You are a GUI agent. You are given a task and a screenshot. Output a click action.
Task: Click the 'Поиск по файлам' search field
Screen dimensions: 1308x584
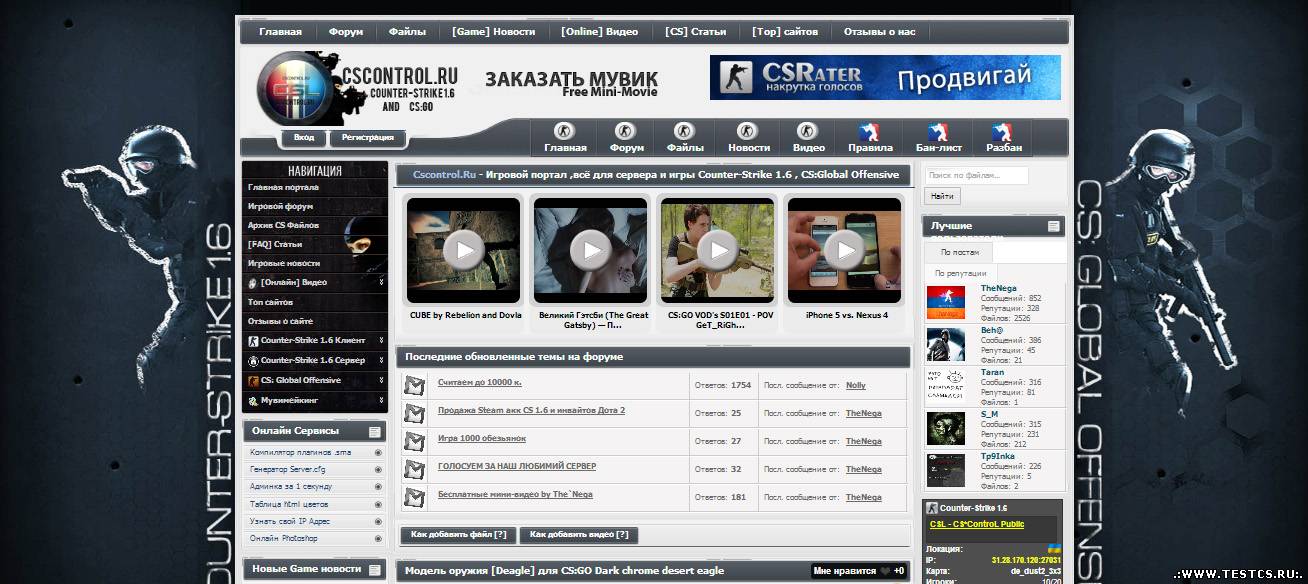click(x=976, y=175)
